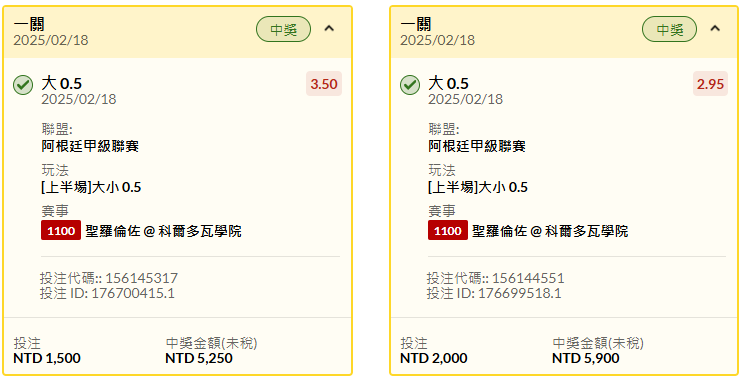Click the 2.95 odds tag
The width and height of the screenshot is (743, 379).
(710, 84)
